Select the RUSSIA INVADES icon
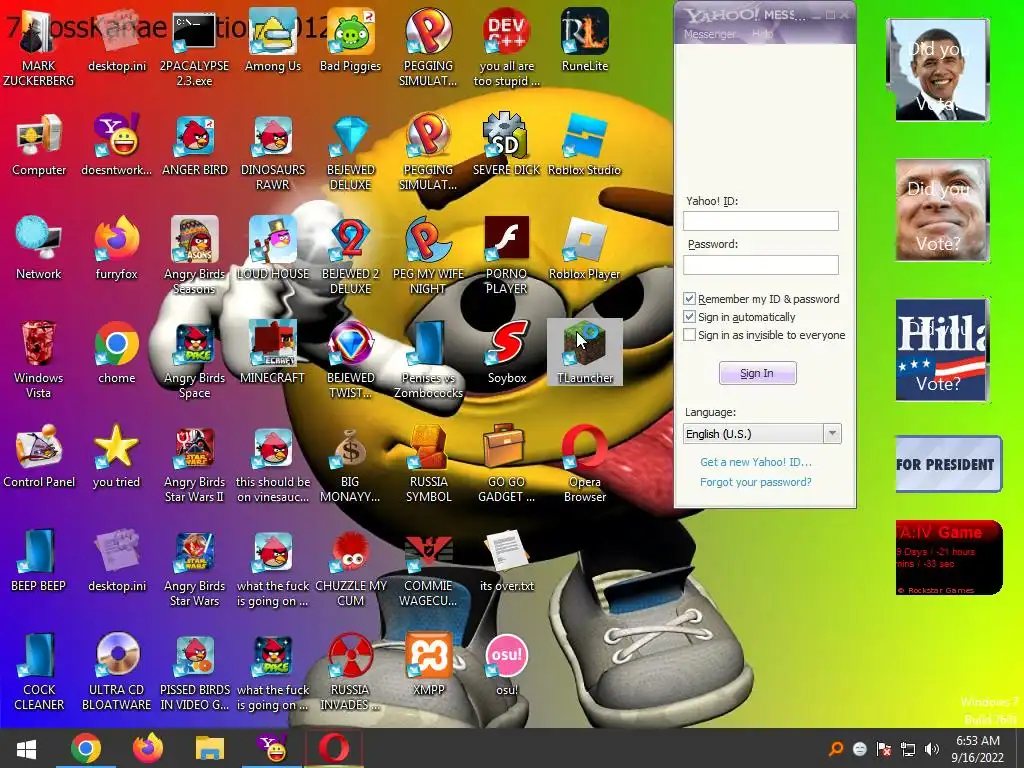Screen dimensions: 1024x768 click(x=350, y=672)
